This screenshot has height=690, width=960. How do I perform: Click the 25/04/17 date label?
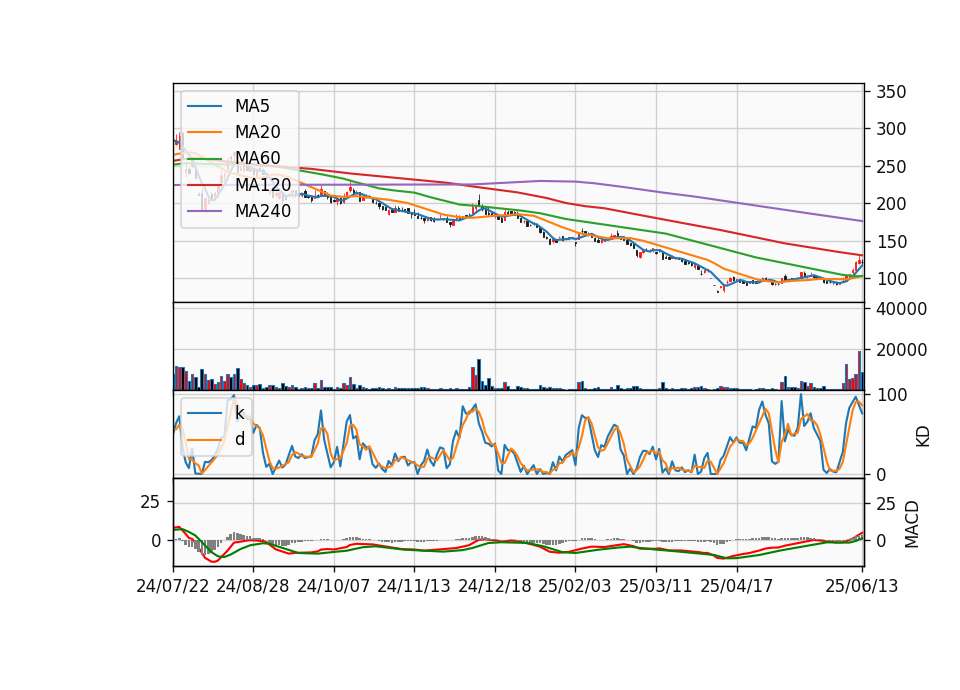[x=737, y=586]
